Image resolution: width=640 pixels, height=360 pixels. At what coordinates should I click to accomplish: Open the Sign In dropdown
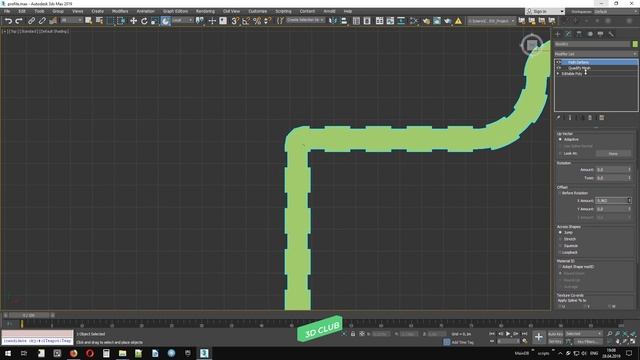(x=545, y=11)
